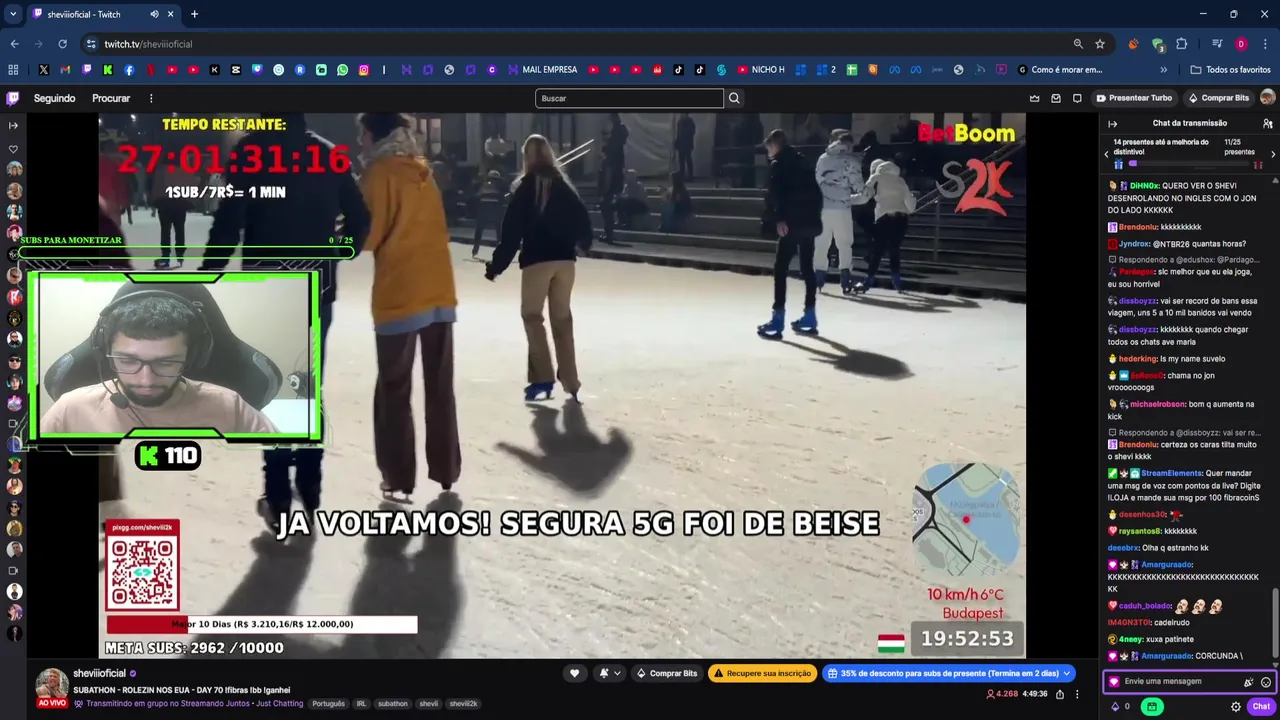This screenshot has height=720, width=1280.
Task: Open the Twitch notifications inbox icon
Action: coord(1055,98)
